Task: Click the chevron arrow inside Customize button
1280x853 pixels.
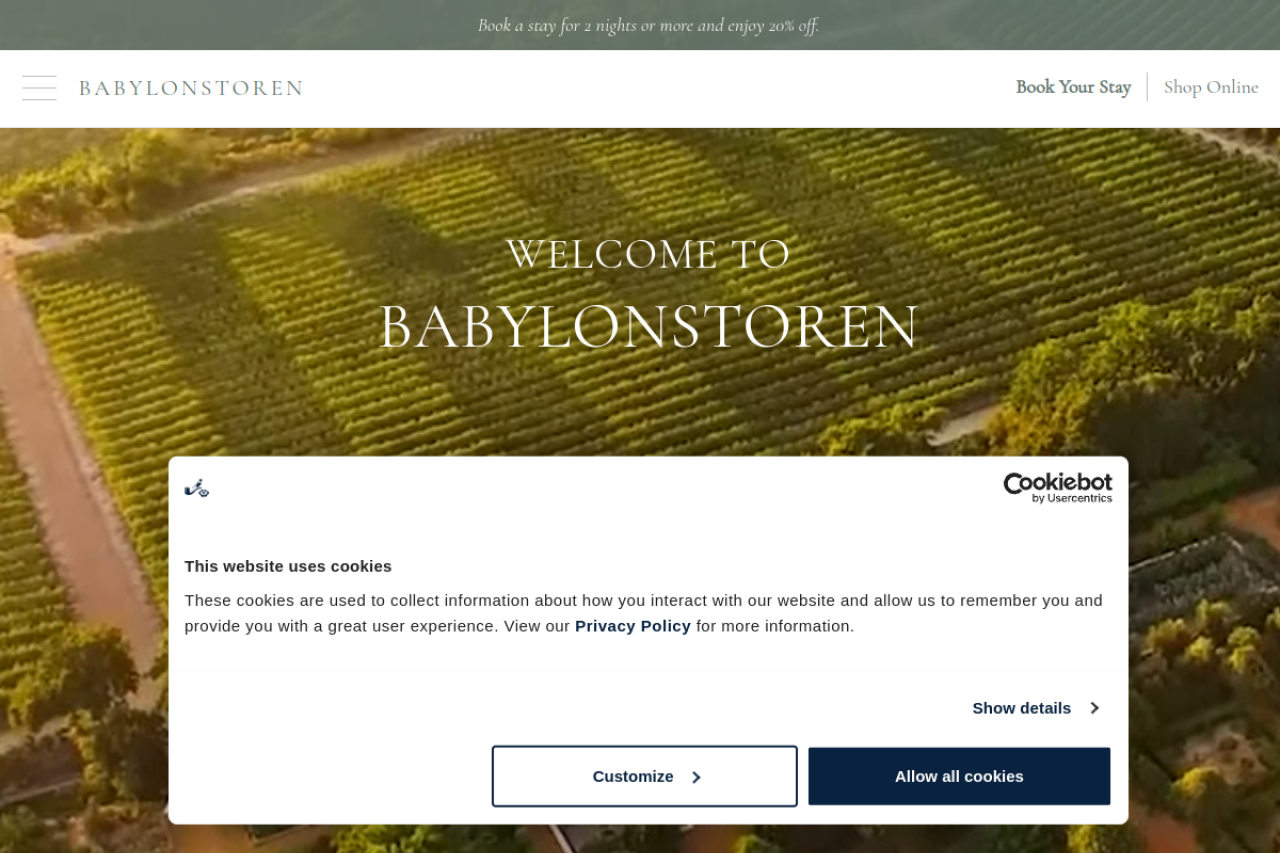Action: pos(696,777)
